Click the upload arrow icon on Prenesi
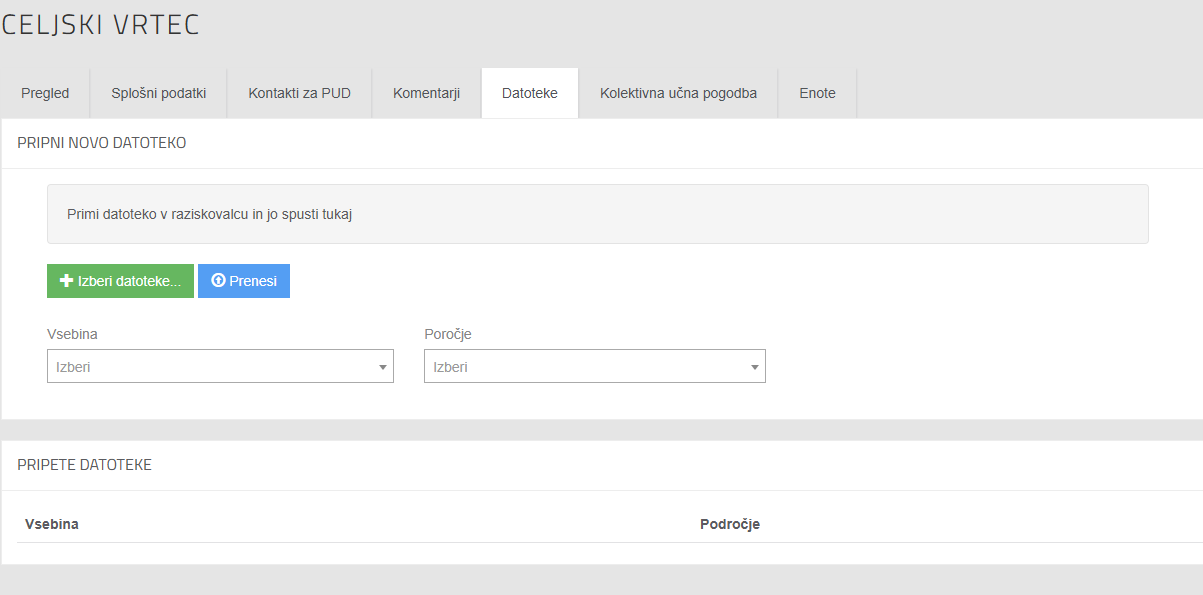 pos(218,281)
